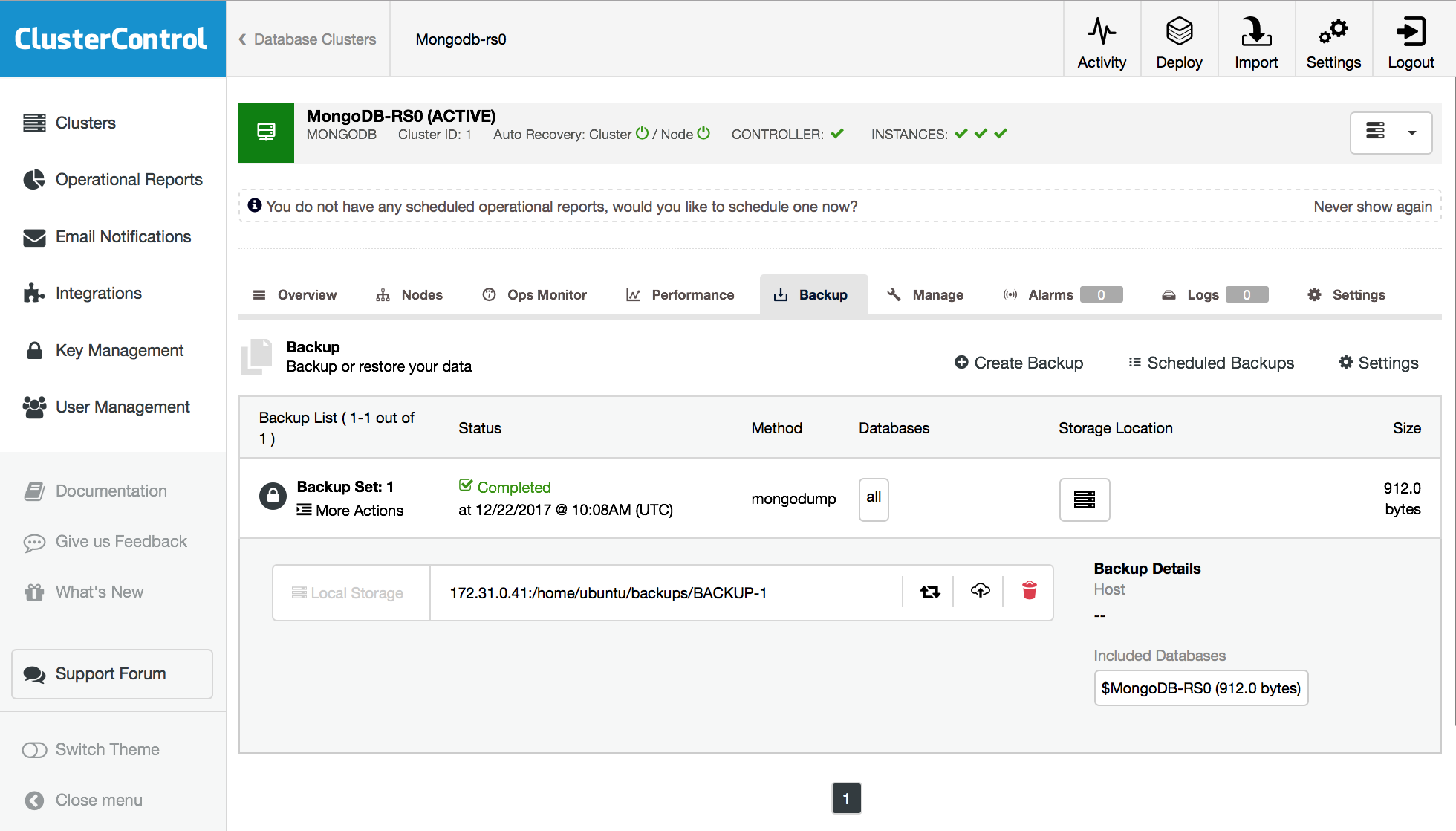Open the Logs tab
1456x831 pixels.
coord(1215,295)
